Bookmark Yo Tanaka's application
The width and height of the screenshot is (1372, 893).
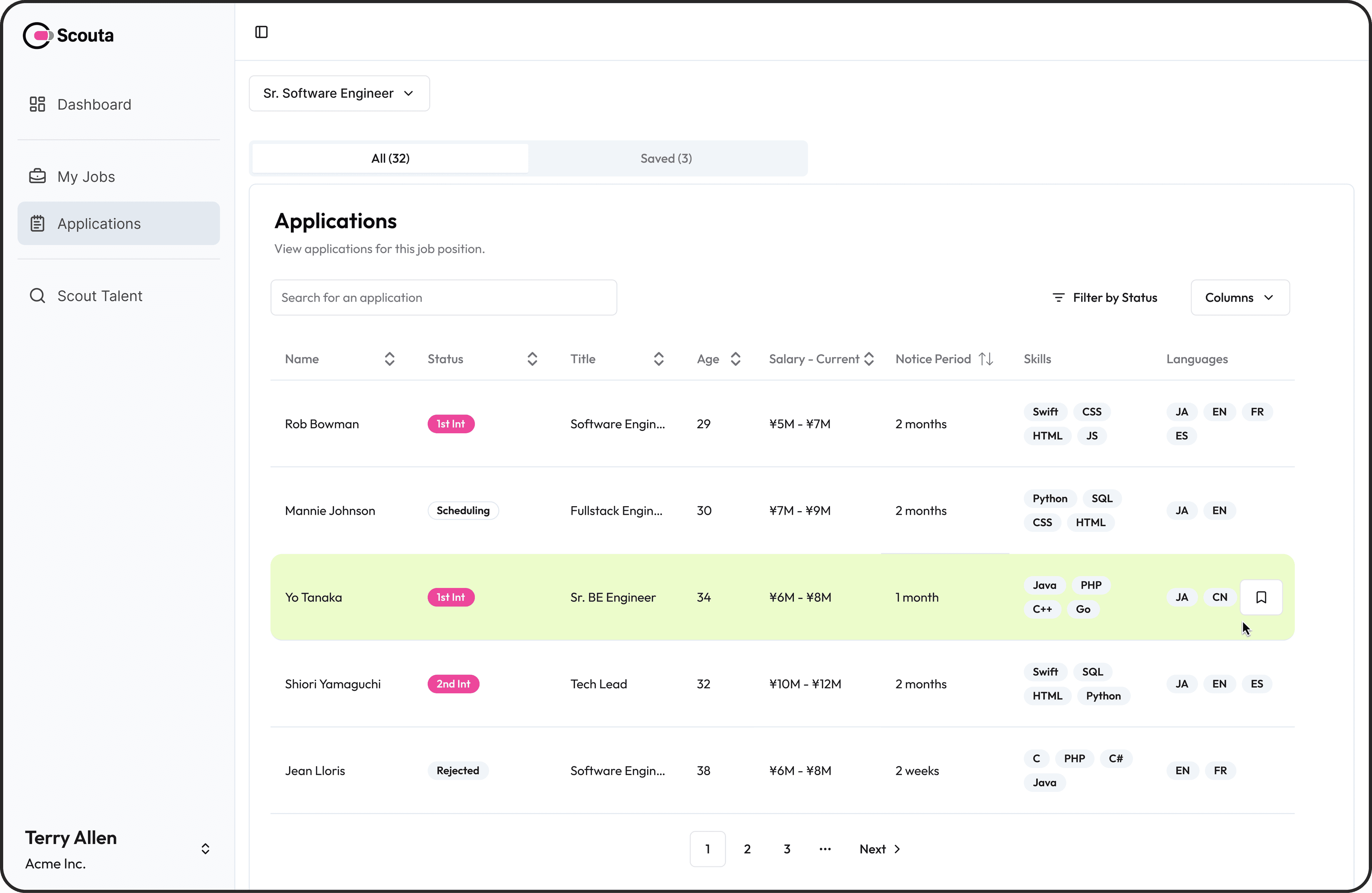[1261, 597]
